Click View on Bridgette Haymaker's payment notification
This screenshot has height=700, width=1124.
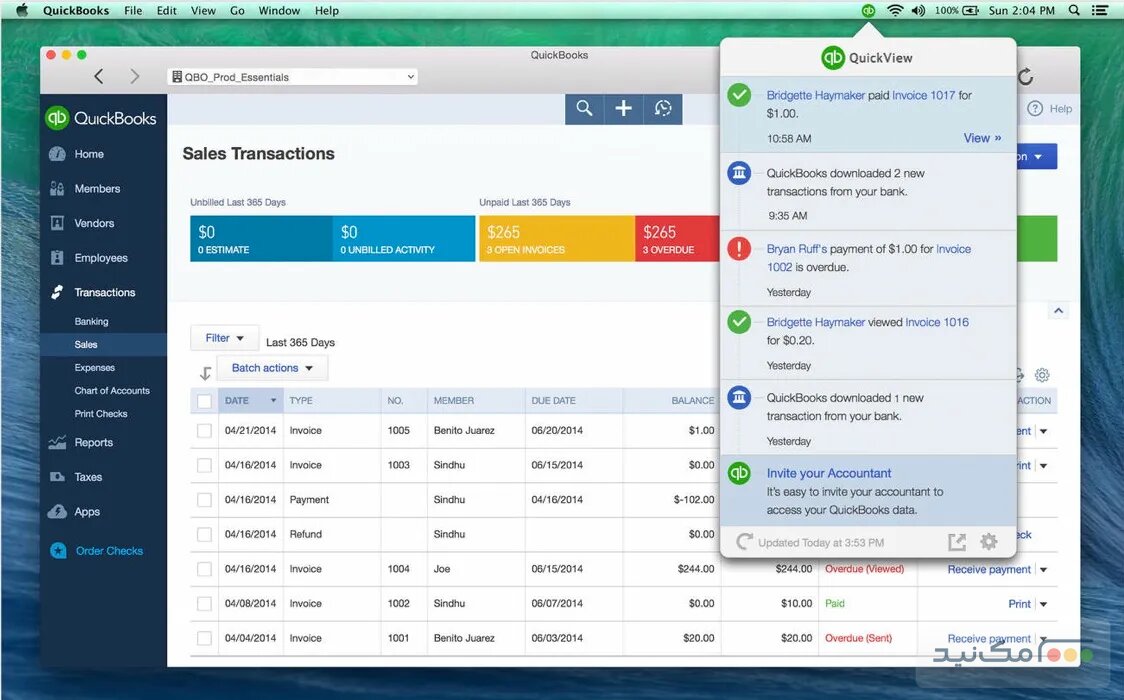tap(983, 138)
